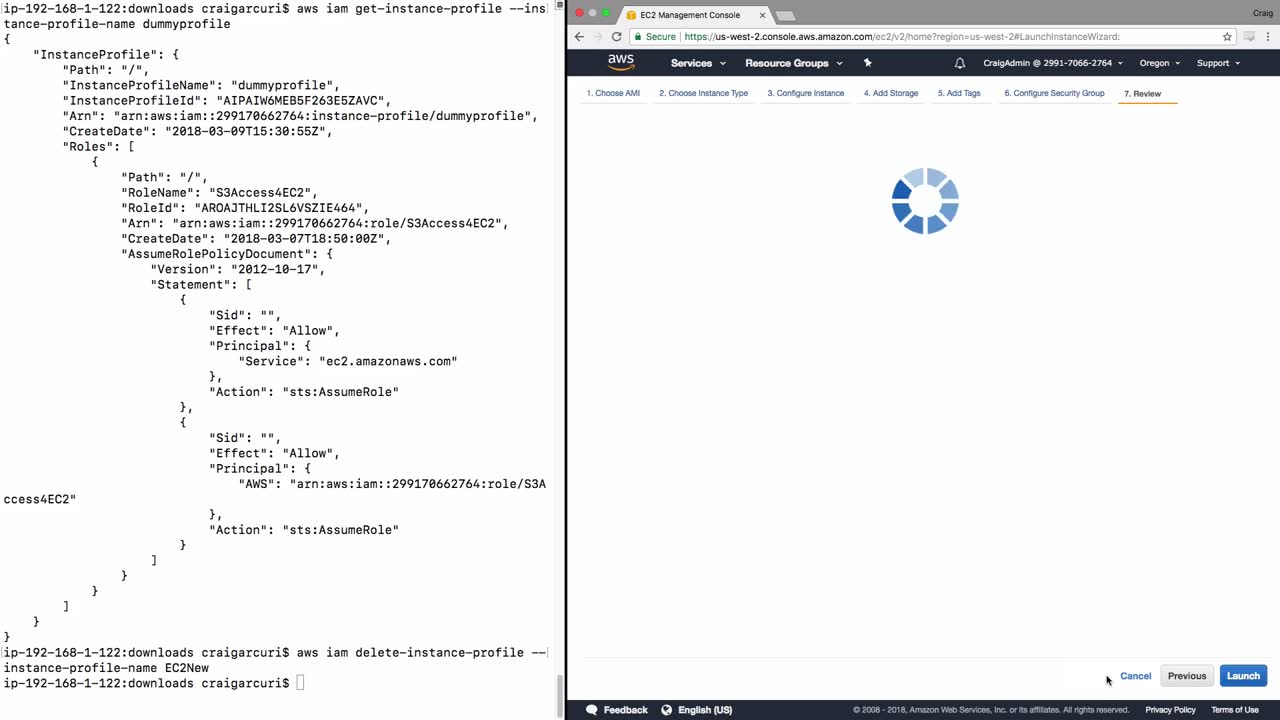Click the "aws iam get-instance-profile" command text
This screenshot has width=1280, height=720.
pyautogui.click(x=399, y=9)
